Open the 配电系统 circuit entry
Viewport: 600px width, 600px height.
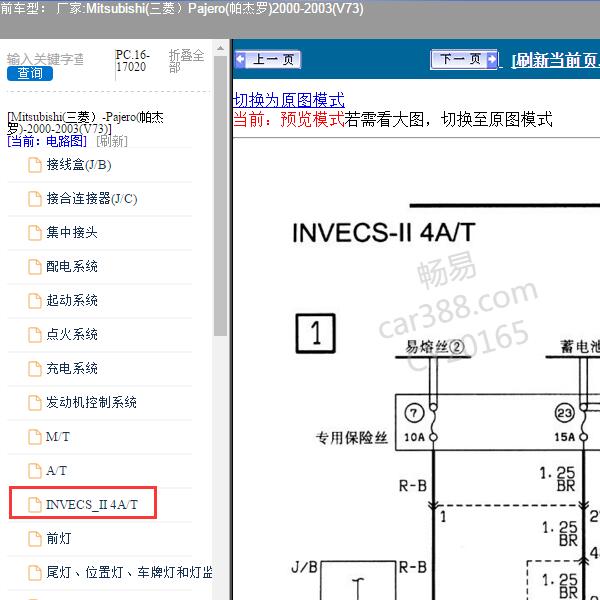point(72,267)
